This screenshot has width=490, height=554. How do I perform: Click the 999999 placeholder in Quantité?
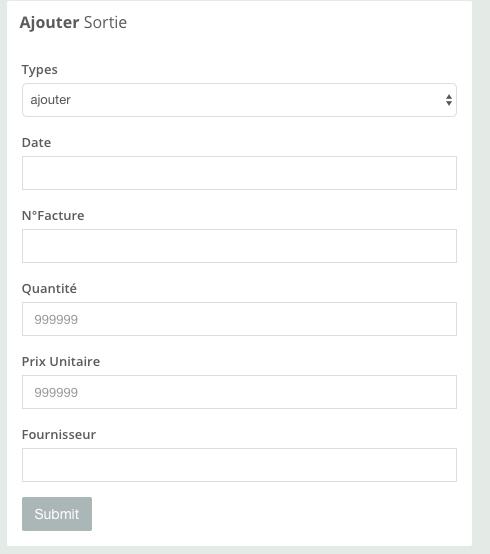[56, 320]
